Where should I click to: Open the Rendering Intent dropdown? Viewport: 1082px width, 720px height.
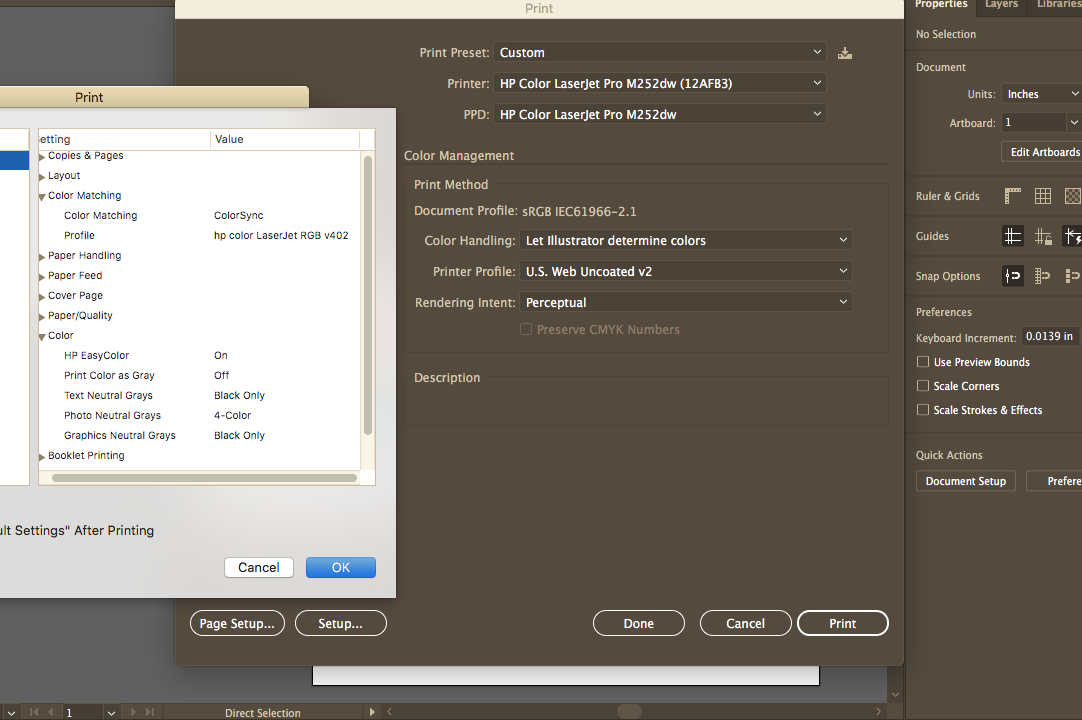click(685, 302)
